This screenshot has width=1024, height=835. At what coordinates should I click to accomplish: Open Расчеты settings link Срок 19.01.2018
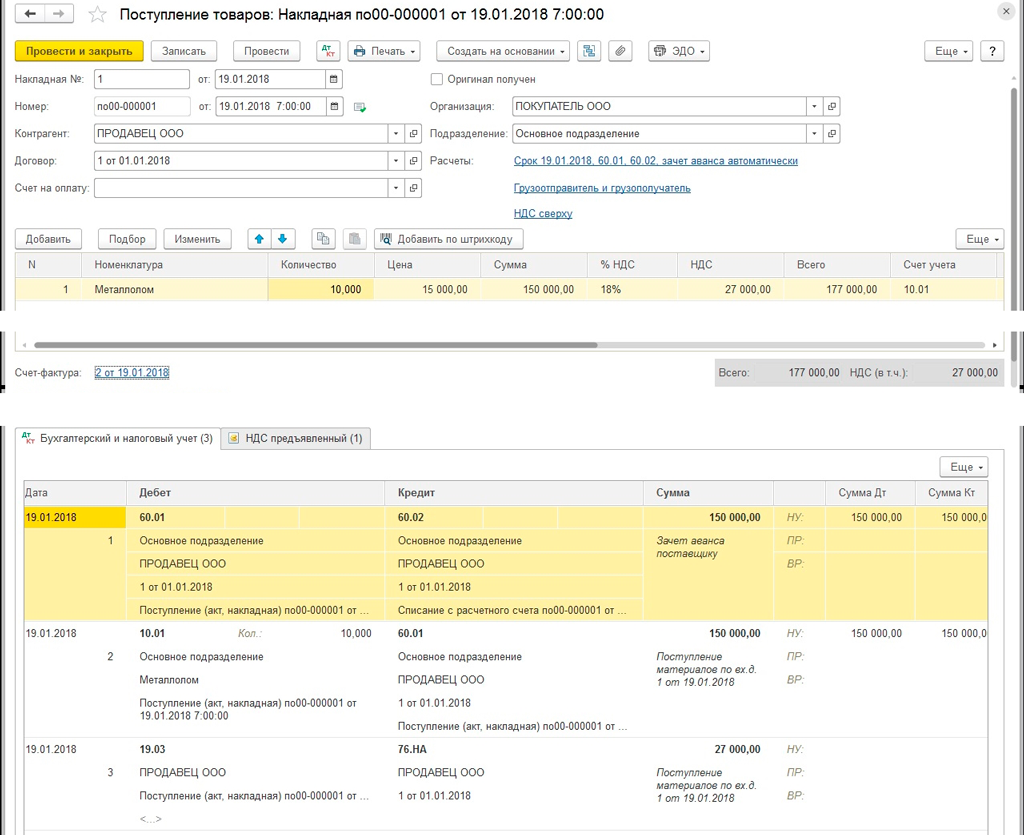click(656, 161)
